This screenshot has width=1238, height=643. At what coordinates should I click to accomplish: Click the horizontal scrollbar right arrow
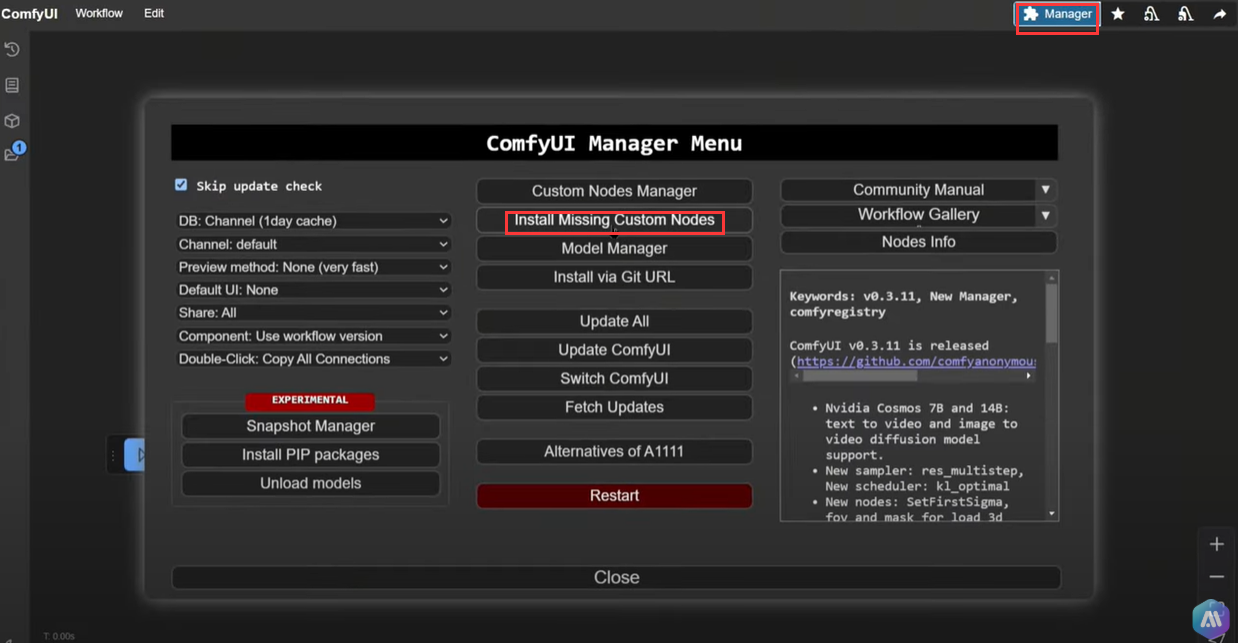[x=1029, y=376]
